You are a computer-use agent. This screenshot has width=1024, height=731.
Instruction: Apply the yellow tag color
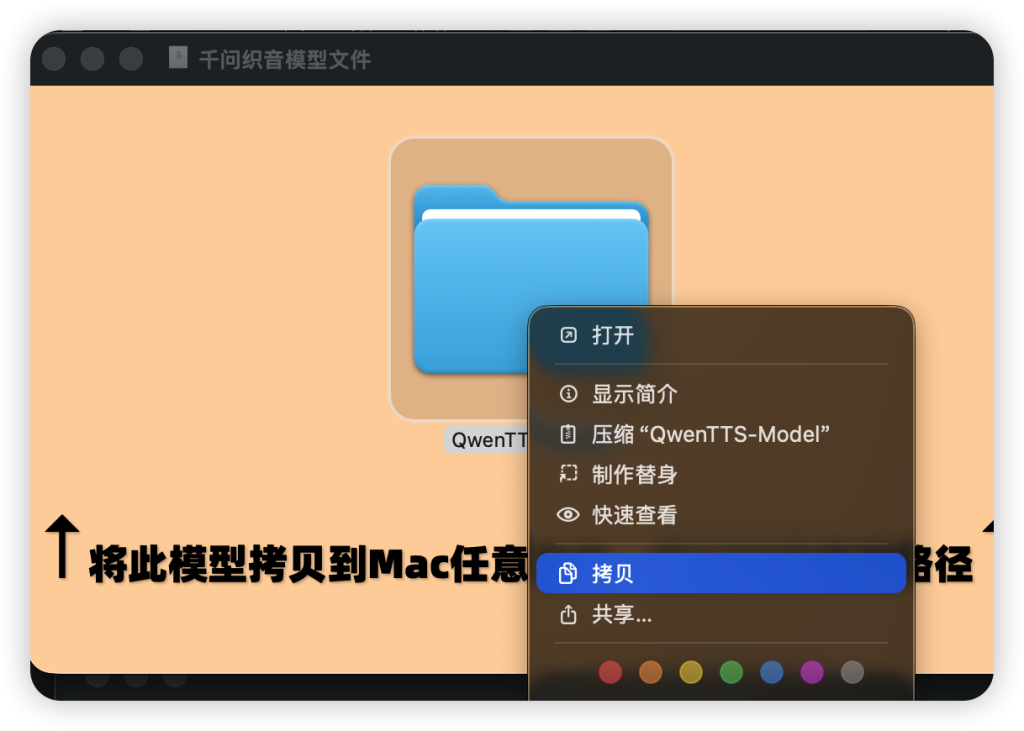coord(691,672)
